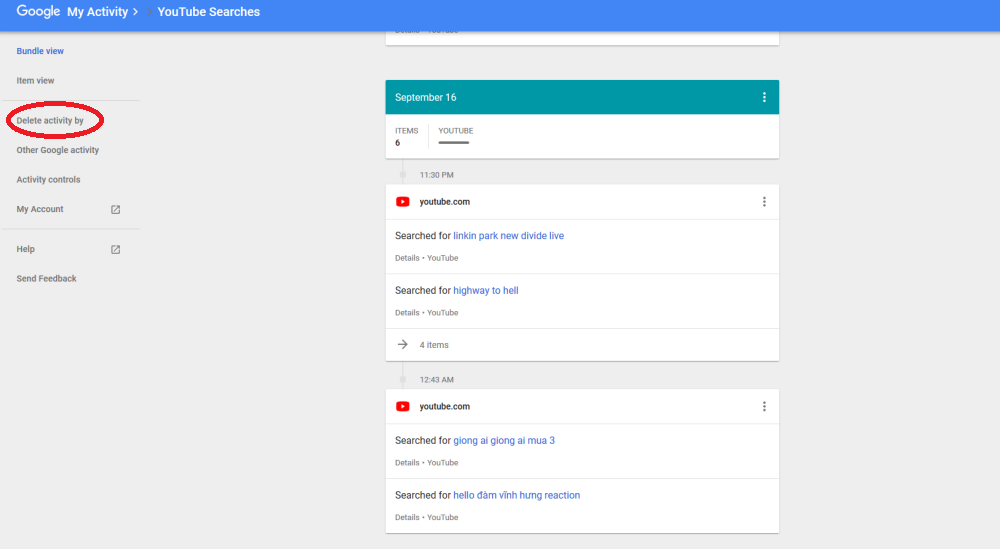This screenshot has width=1000, height=549.
Task: Open Activity controls in the sidebar
Action: [48, 180]
